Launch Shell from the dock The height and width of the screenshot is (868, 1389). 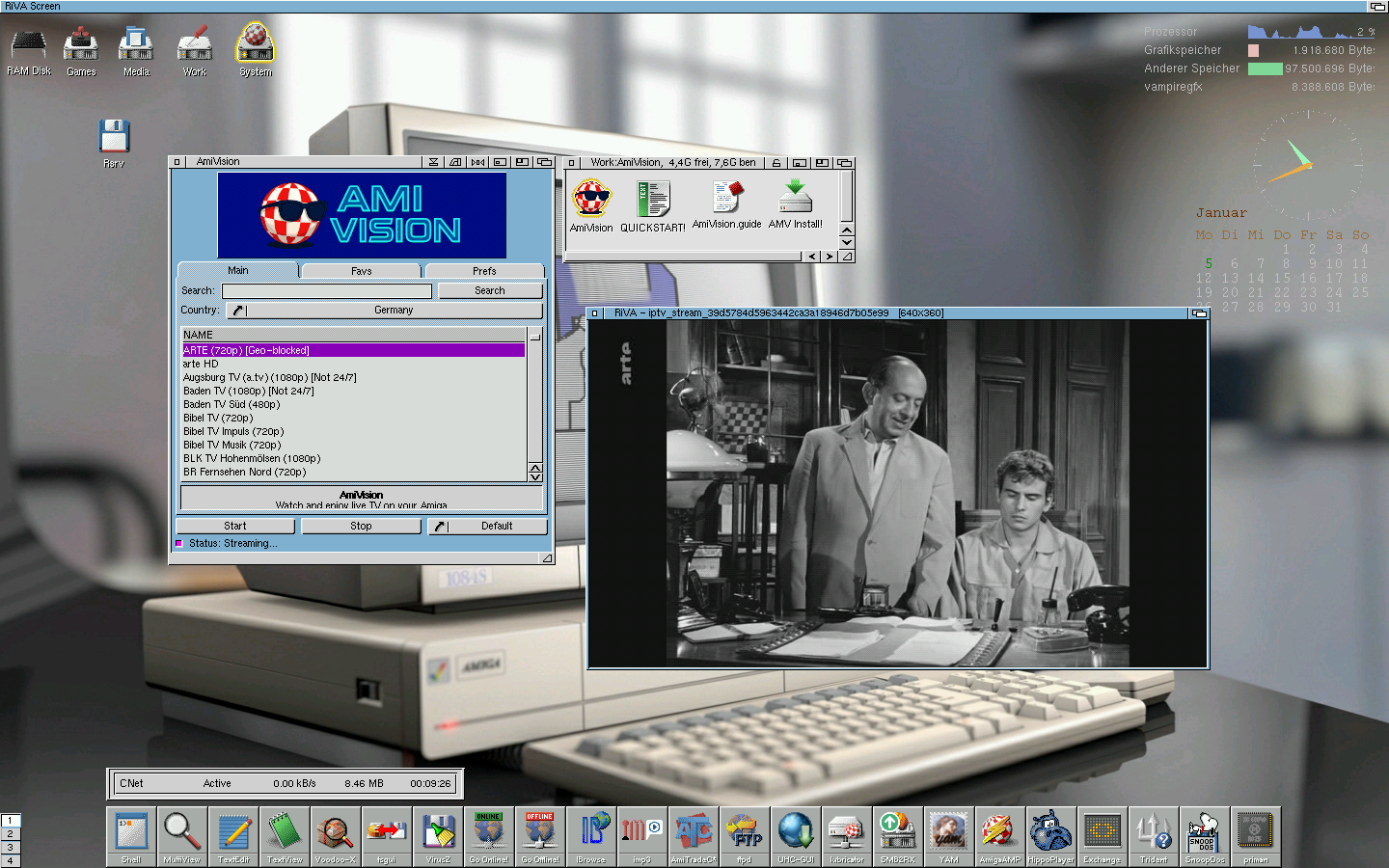click(131, 836)
